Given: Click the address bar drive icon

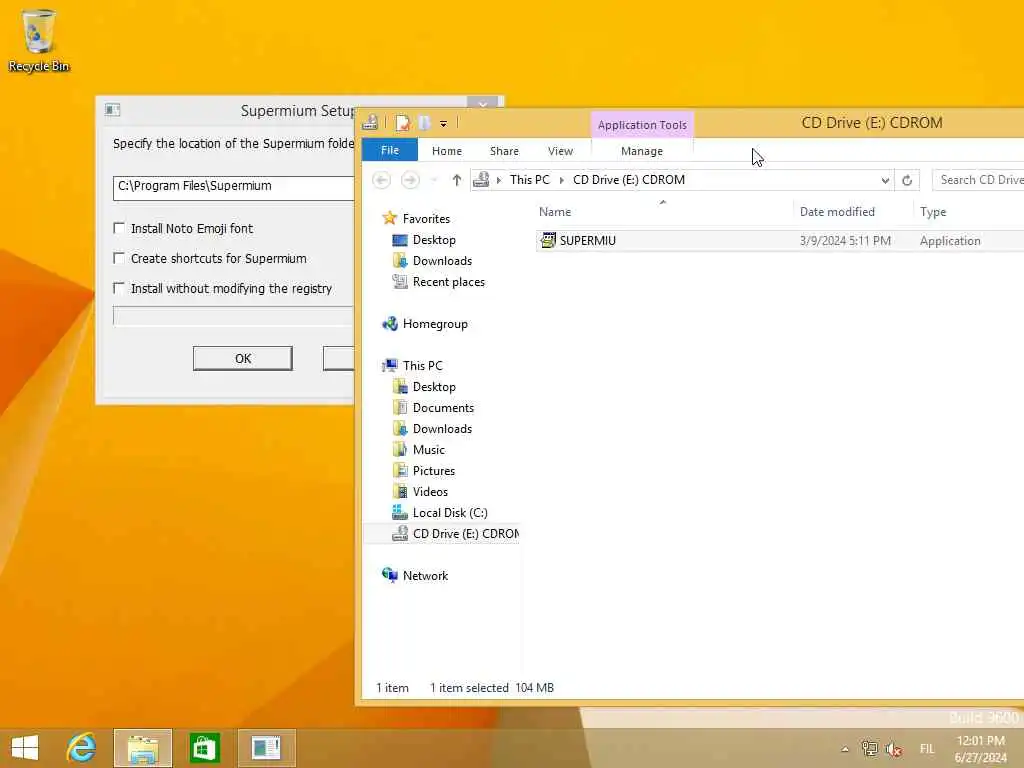Looking at the screenshot, I should point(481,180).
